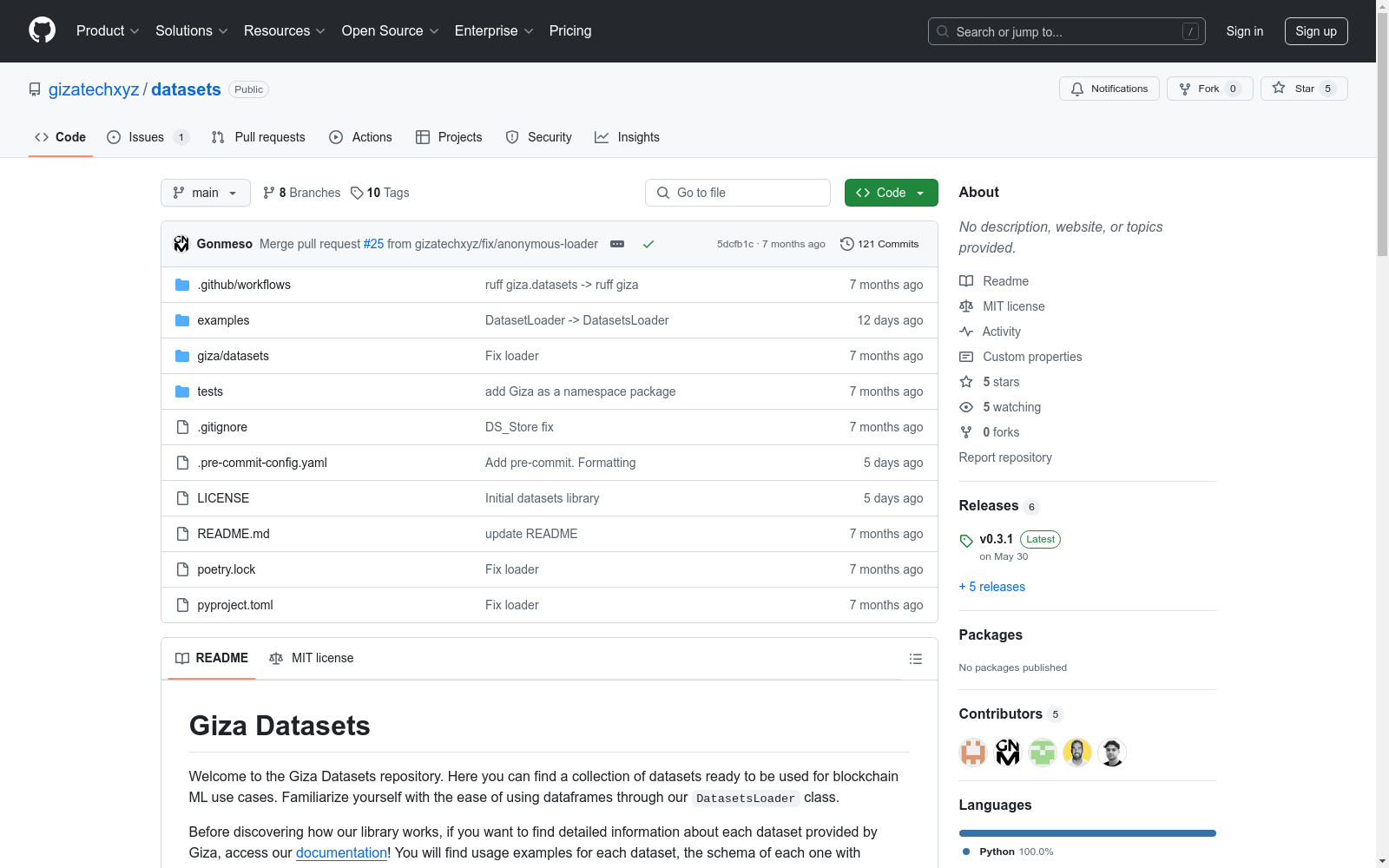The width and height of the screenshot is (1389, 868).
Task: Open the first contributor avatar
Action: [x=973, y=753]
